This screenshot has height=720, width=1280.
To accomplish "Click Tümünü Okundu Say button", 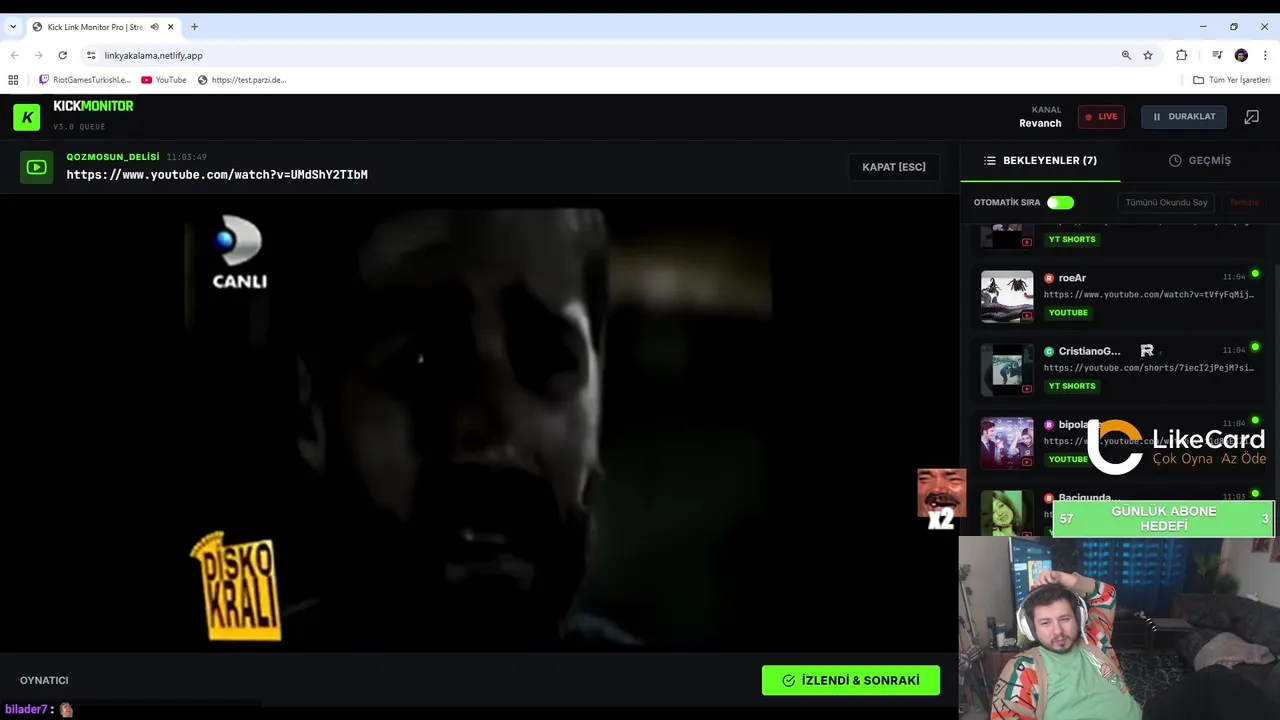I will [1166, 203].
